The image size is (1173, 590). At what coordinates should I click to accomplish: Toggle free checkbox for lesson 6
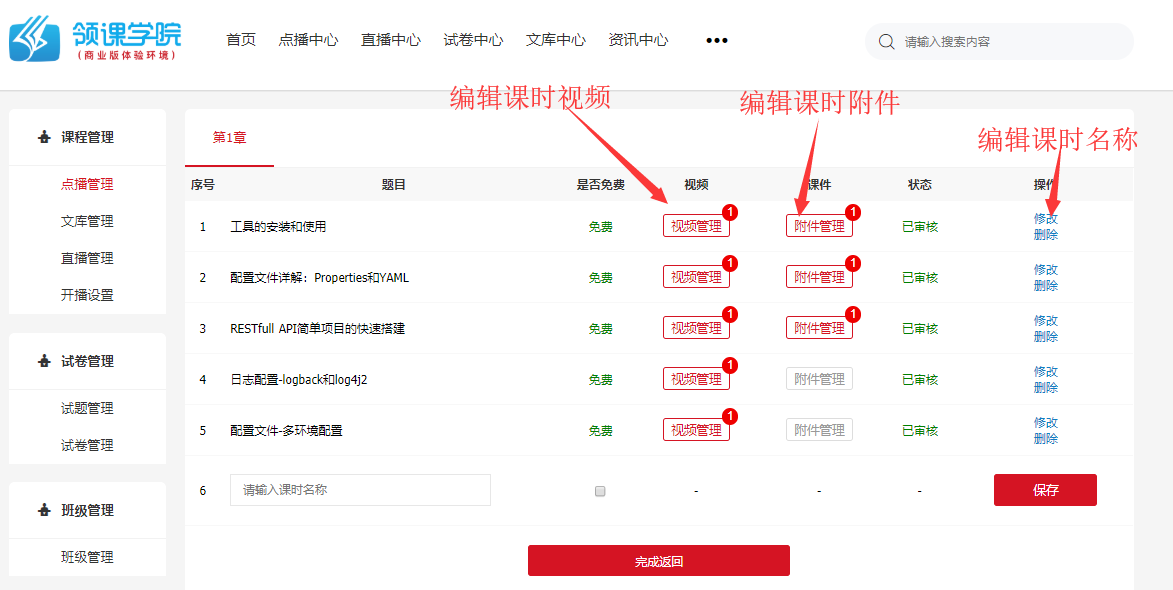tap(599, 491)
